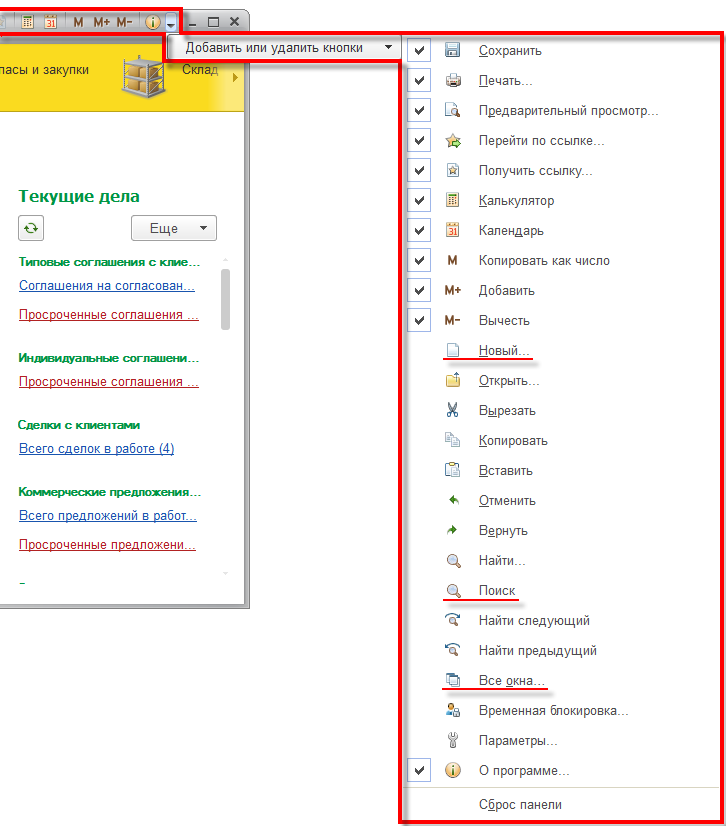Screen dimensions: 726x826
Task: Select Сброс панели menu entry
Action: 520,804
